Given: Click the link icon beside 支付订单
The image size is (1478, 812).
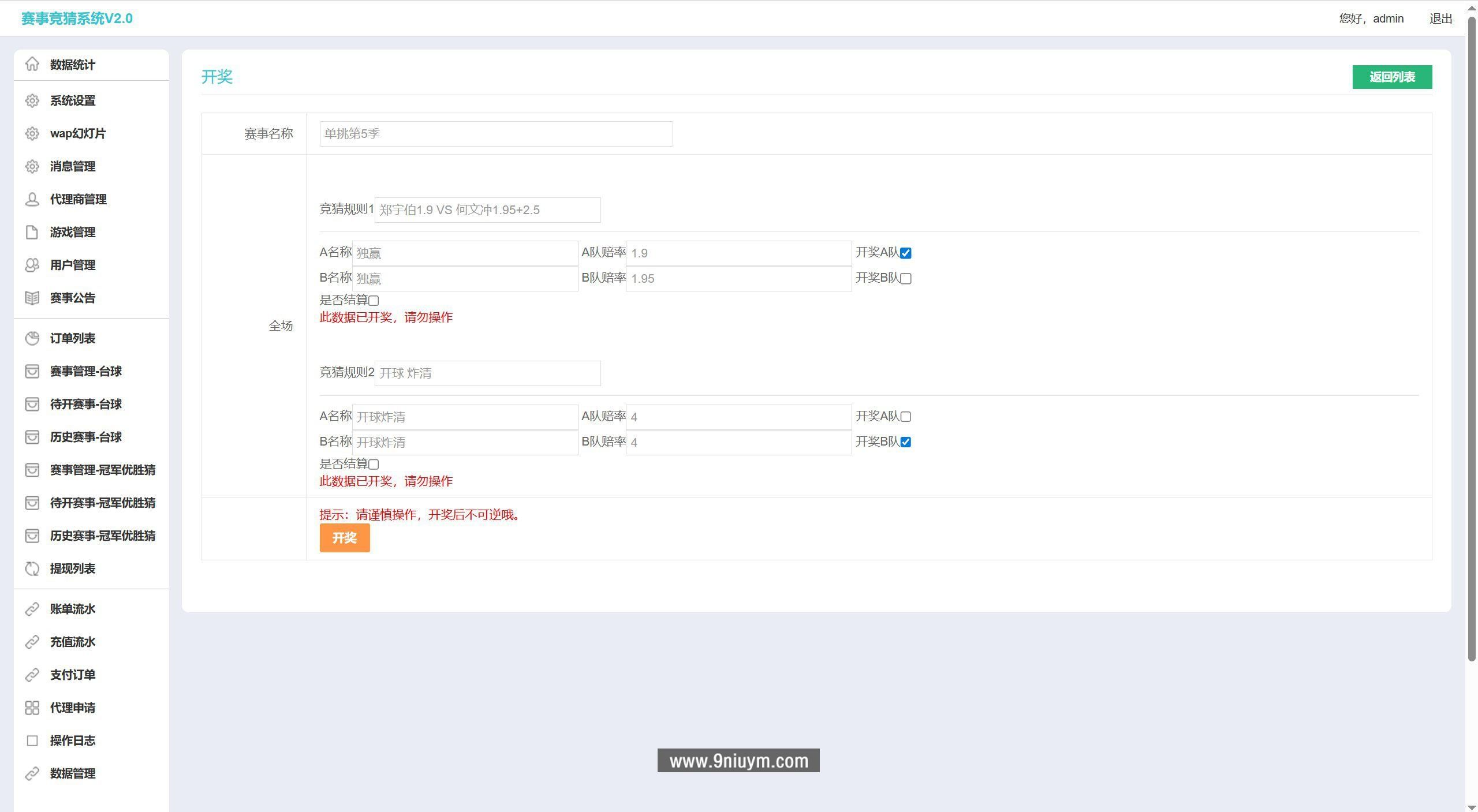Looking at the screenshot, I should click(x=32, y=675).
